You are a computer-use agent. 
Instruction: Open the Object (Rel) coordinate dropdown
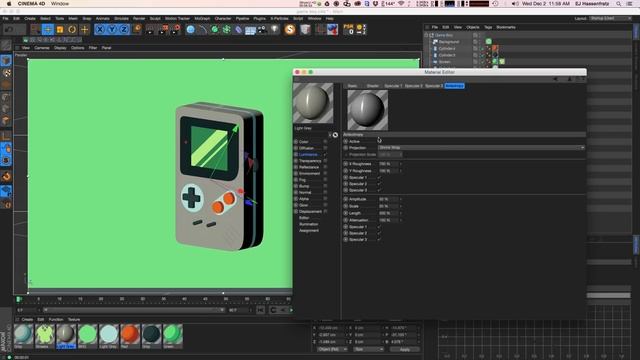[332, 349]
